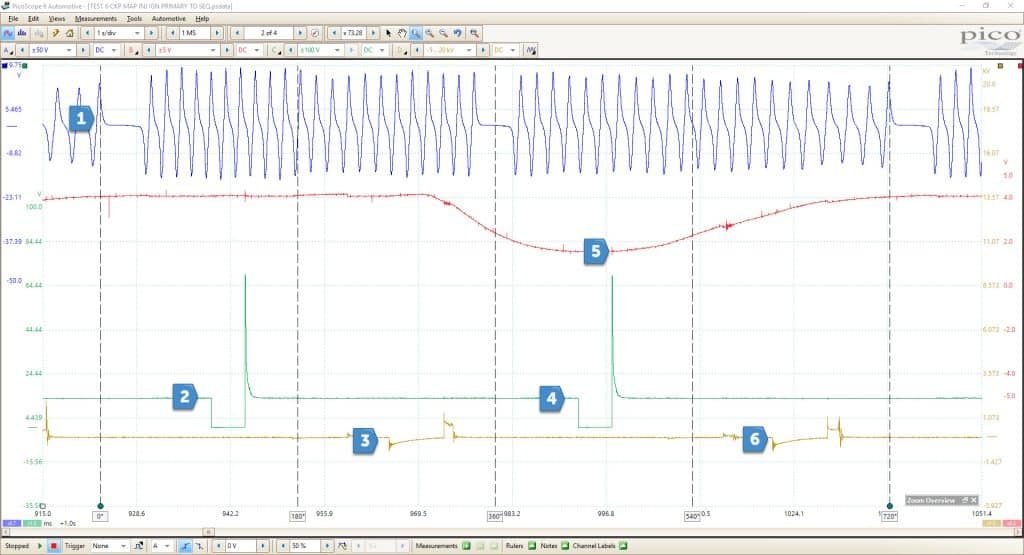The width and height of the screenshot is (1024, 555).
Task: Open the Views menu
Action: coord(57,18)
